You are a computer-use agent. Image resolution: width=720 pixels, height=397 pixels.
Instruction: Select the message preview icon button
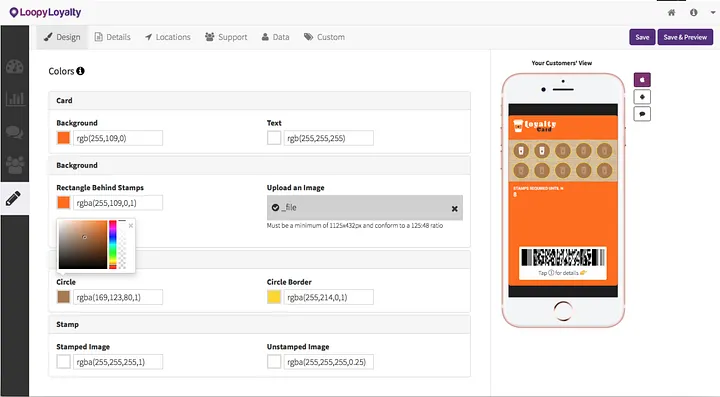[x=642, y=114]
